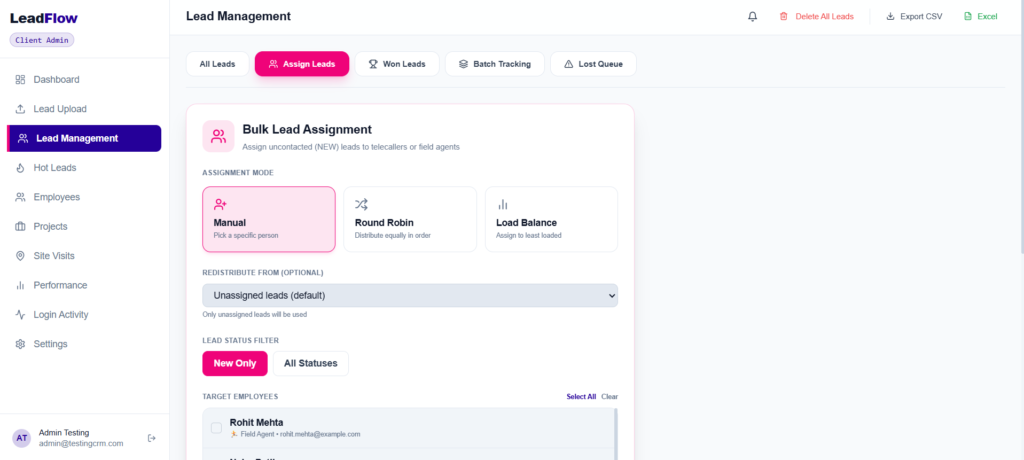Click Delete All Leads button
This screenshot has width=1024, height=460.
point(816,16)
